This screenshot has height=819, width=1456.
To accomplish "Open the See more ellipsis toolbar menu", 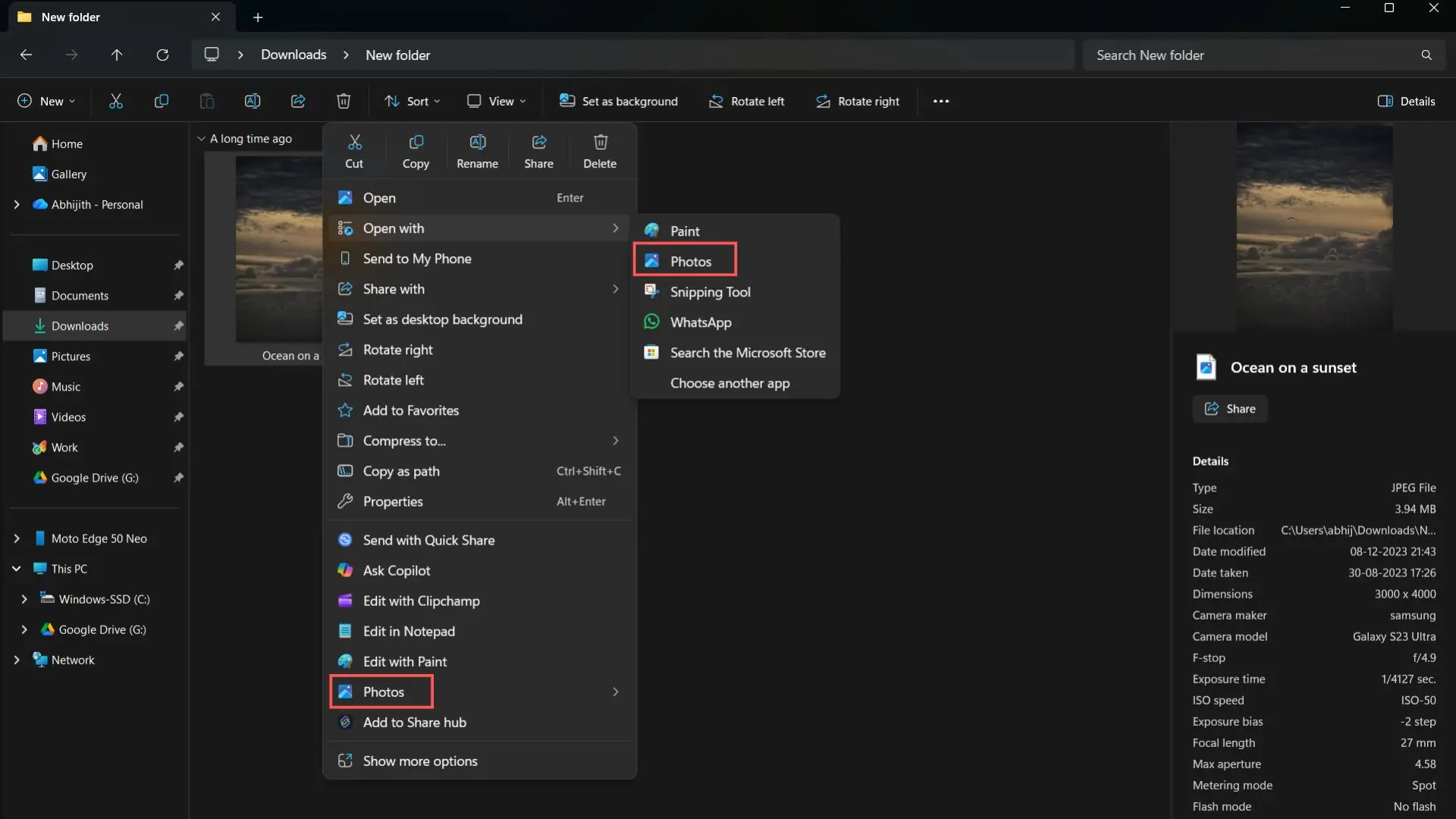I will (x=940, y=101).
